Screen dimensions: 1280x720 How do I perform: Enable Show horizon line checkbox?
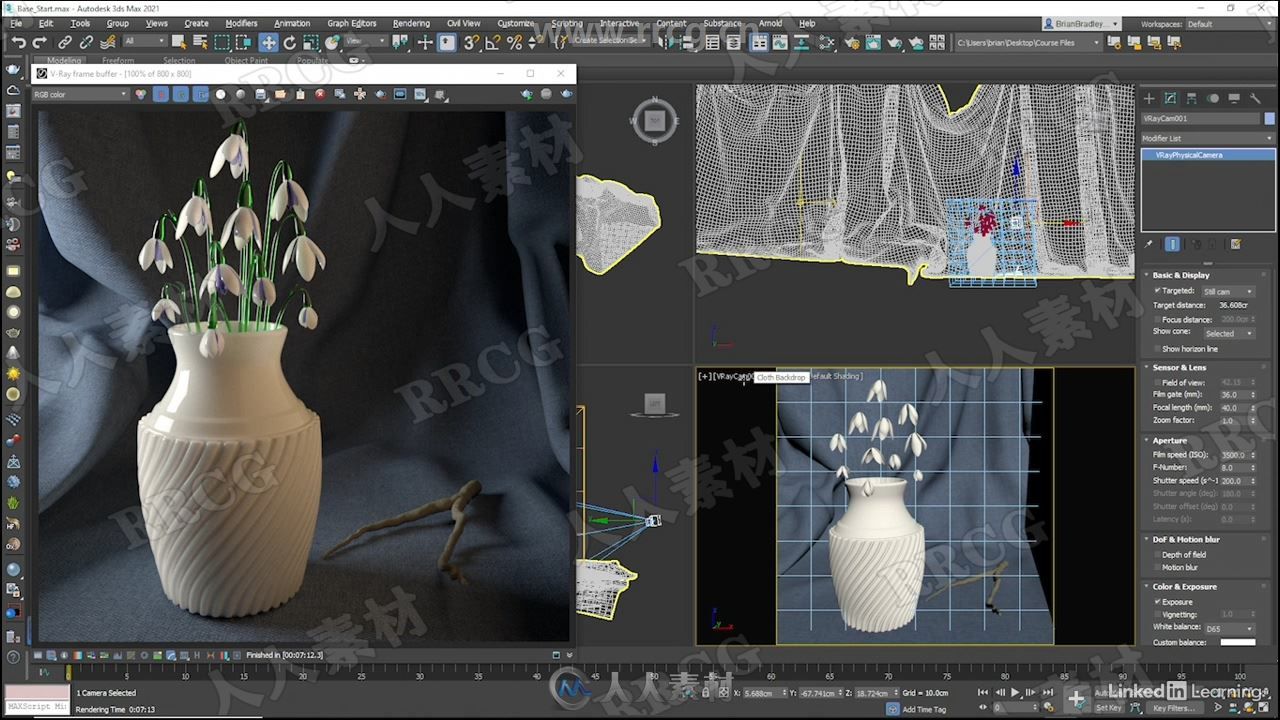click(x=1157, y=349)
